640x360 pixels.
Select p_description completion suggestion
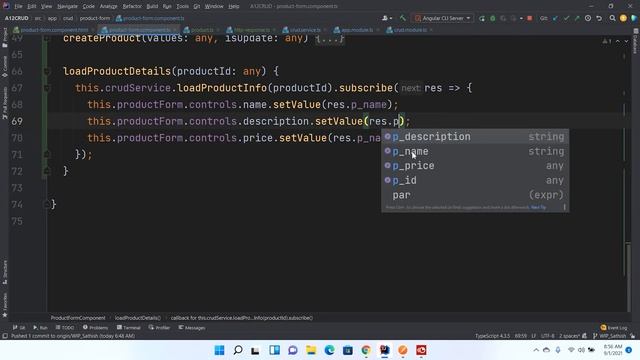click(475, 137)
